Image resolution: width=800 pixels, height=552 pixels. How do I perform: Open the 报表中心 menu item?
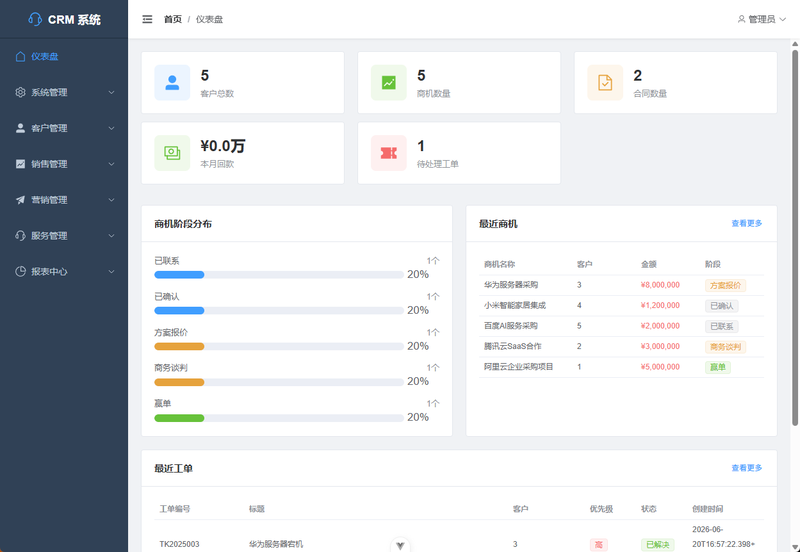click(64, 271)
